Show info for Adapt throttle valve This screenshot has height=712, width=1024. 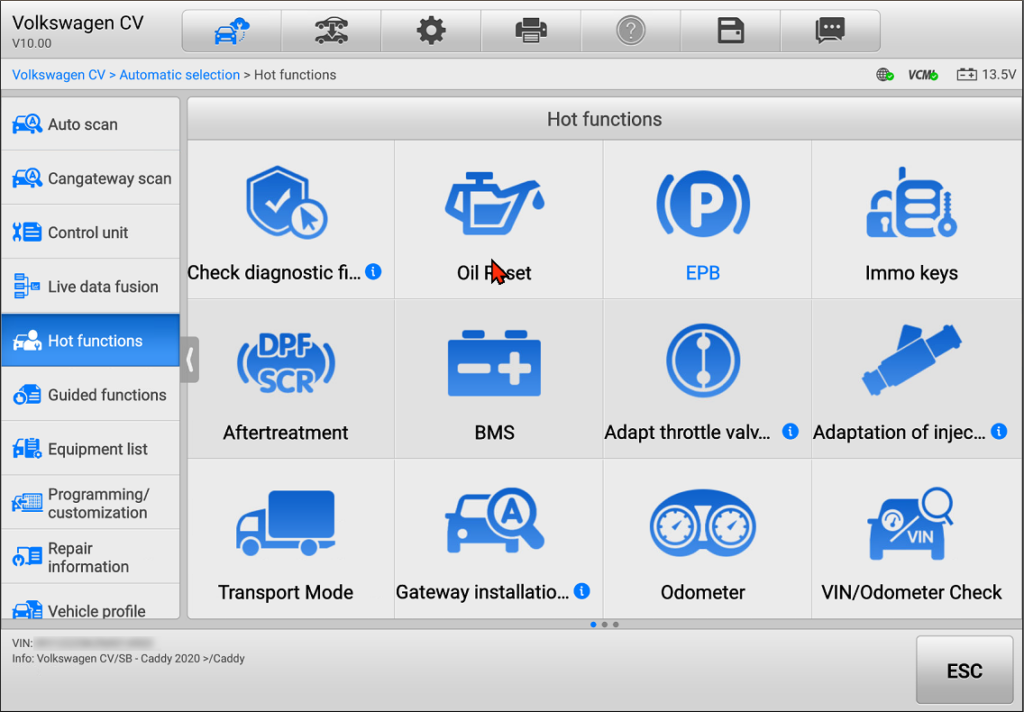click(x=790, y=431)
